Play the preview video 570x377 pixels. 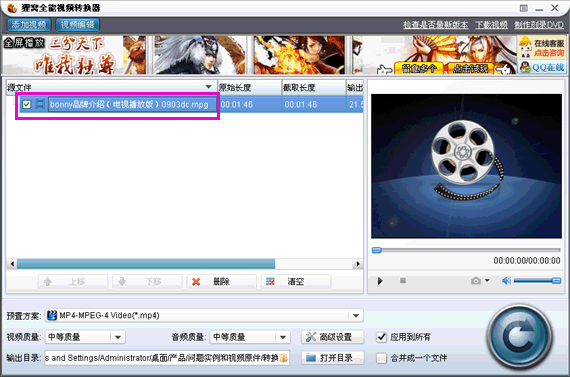(380, 281)
